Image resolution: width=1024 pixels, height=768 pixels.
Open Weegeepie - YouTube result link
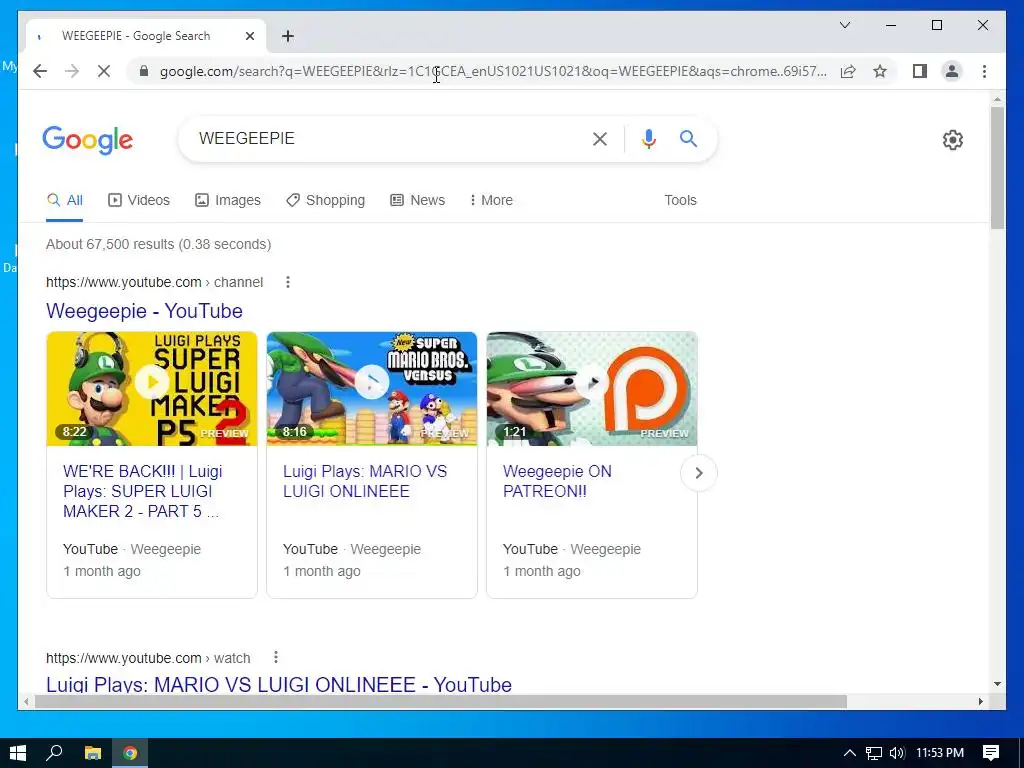coord(144,311)
